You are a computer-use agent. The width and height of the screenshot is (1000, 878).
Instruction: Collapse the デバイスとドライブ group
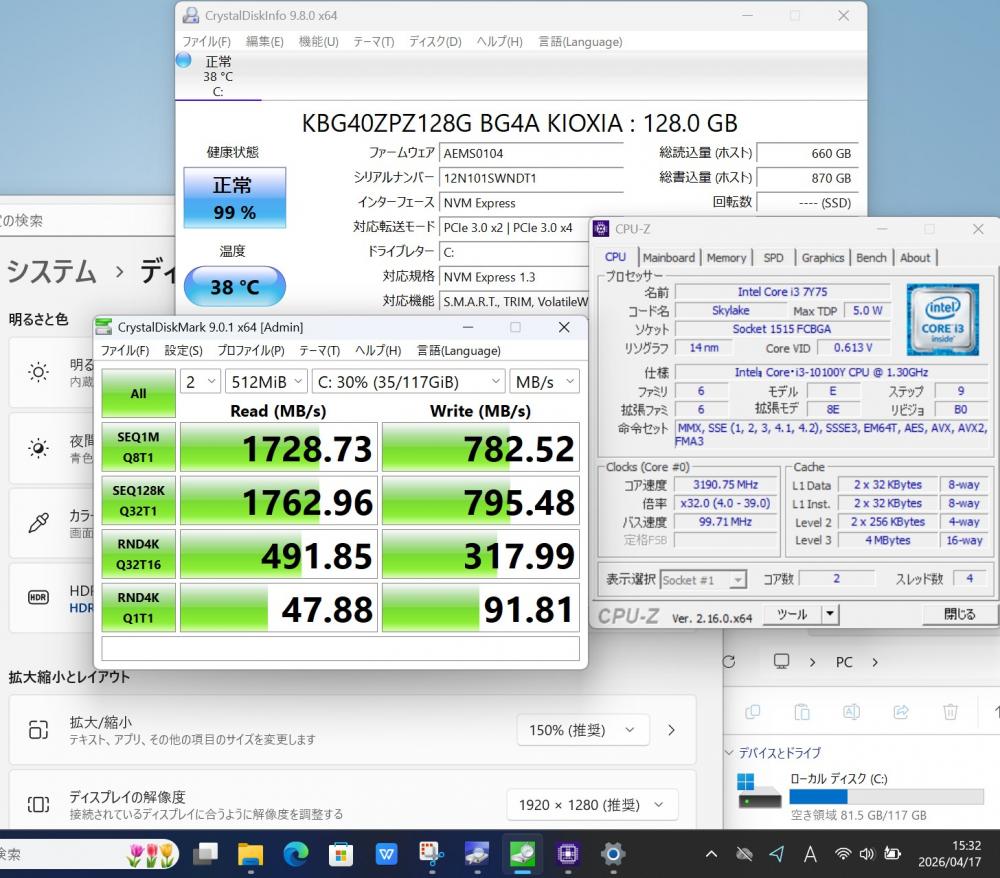click(728, 752)
